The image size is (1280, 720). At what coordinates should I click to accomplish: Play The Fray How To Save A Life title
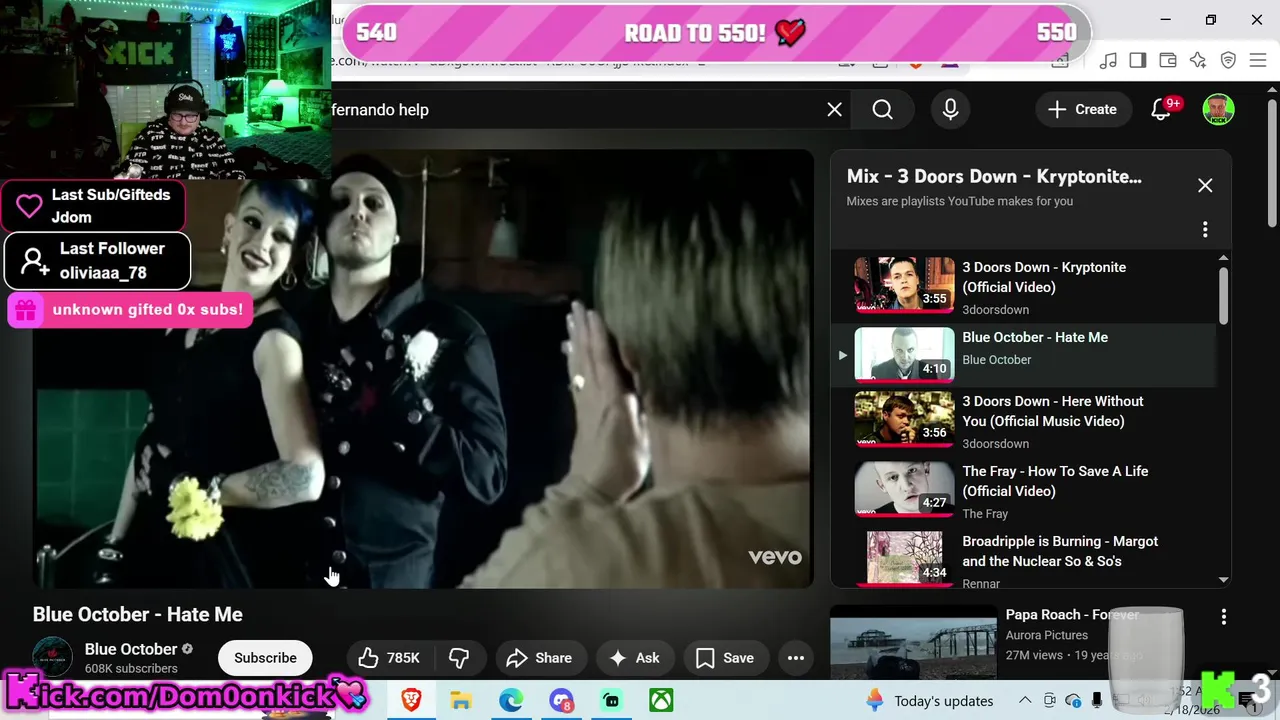point(1055,481)
